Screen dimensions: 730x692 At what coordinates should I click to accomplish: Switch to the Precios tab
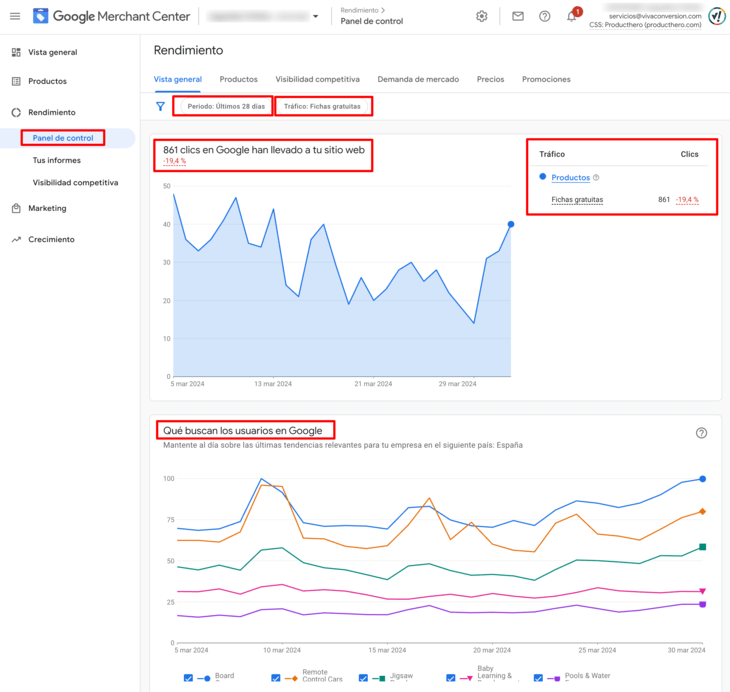pyautogui.click(x=490, y=79)
